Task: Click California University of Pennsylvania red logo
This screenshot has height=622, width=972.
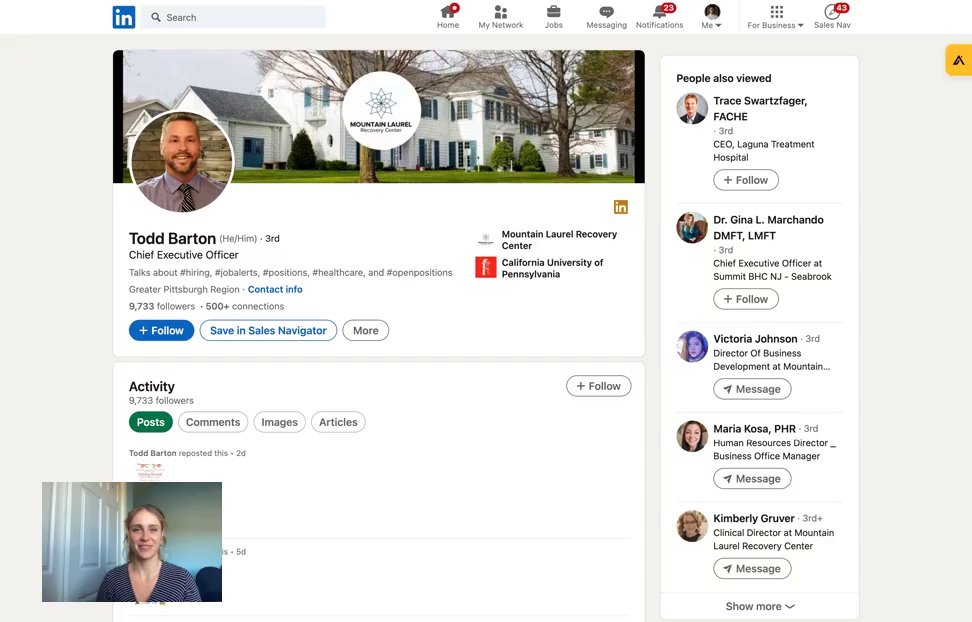Action: pyautogui.click(x=486, y=267)
